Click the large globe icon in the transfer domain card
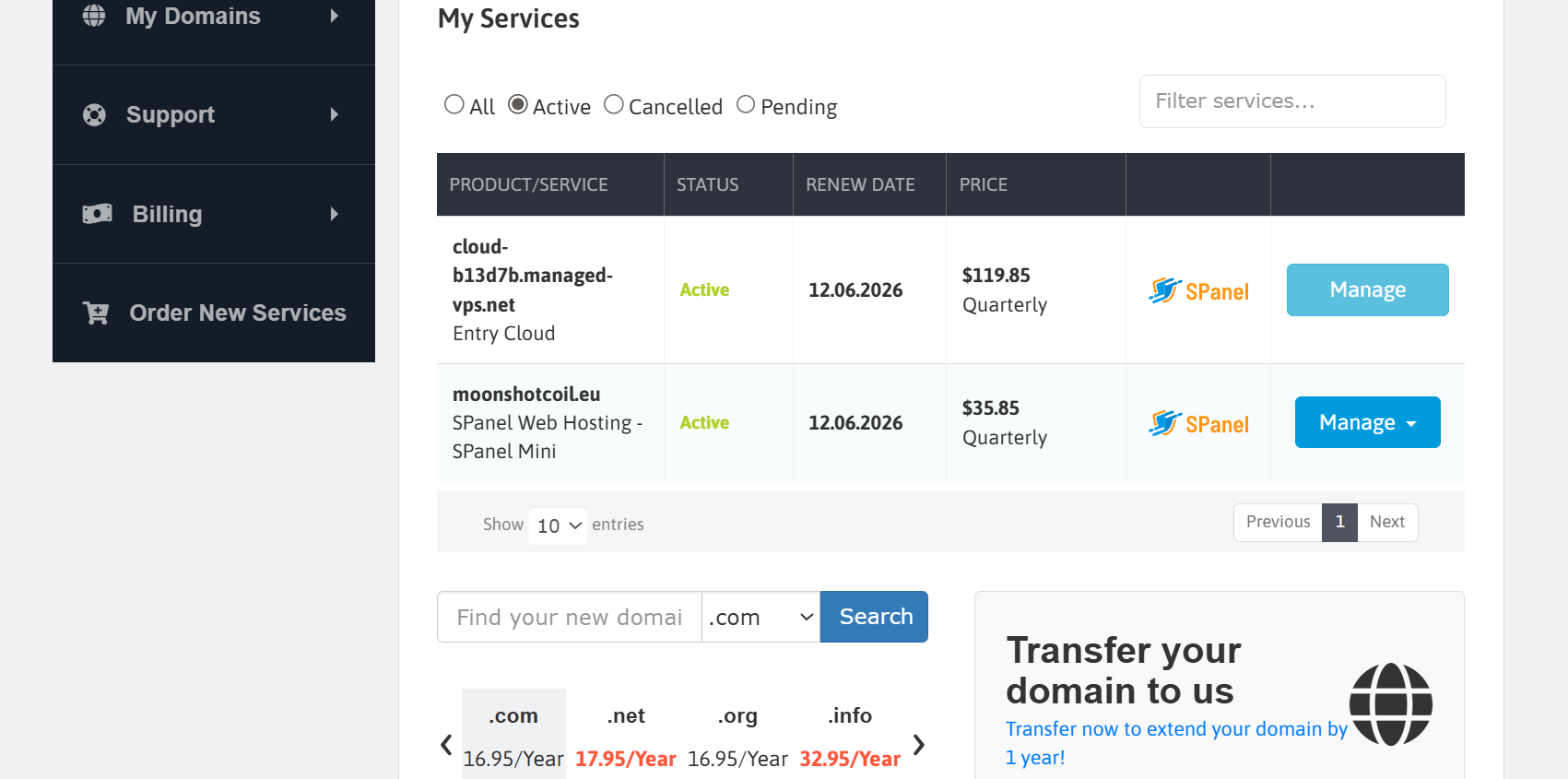1568x779 pixels. coord(1391,704)
